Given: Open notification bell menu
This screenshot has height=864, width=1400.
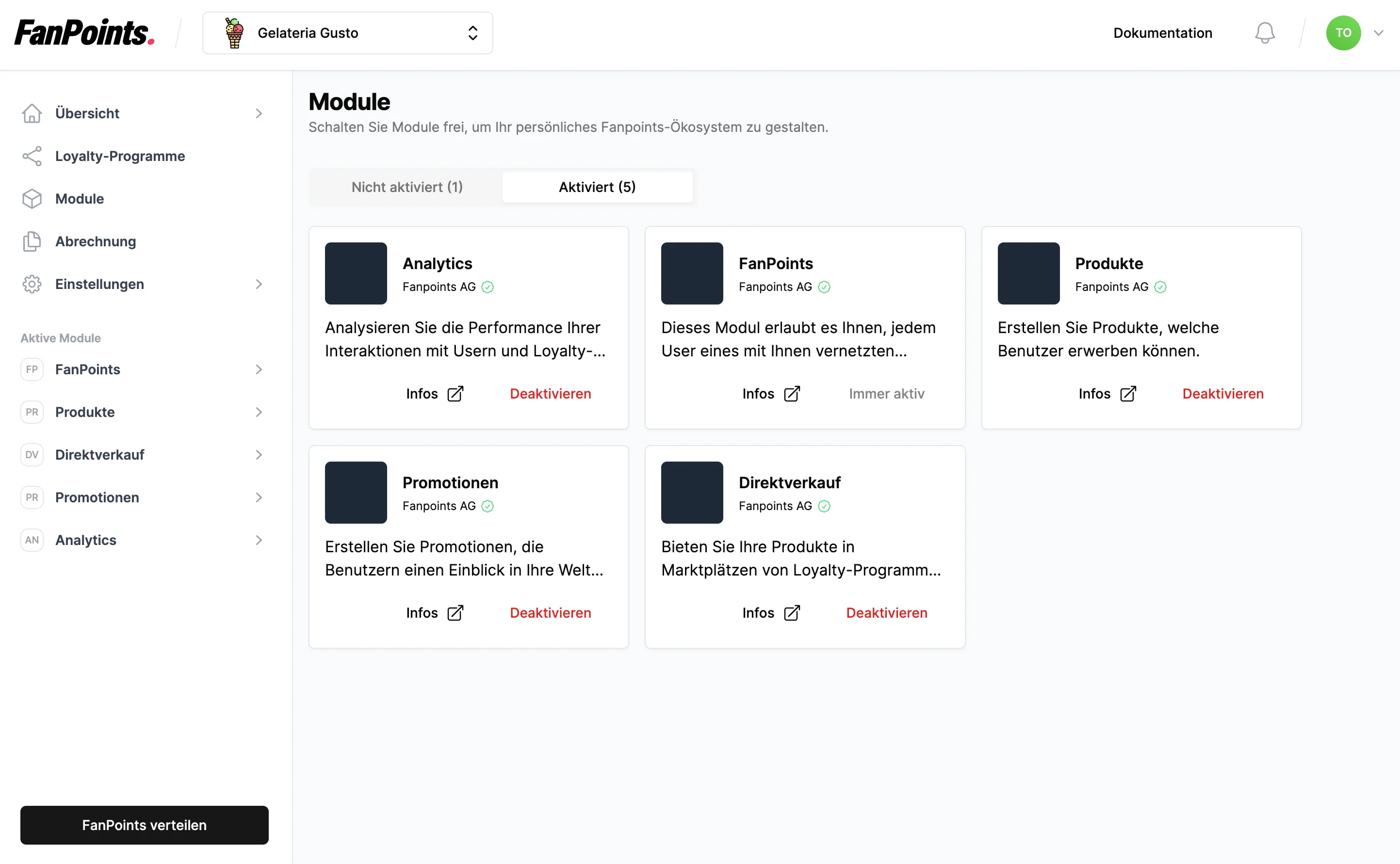Looking at the screenshot, I should [x=1264, y=33].
